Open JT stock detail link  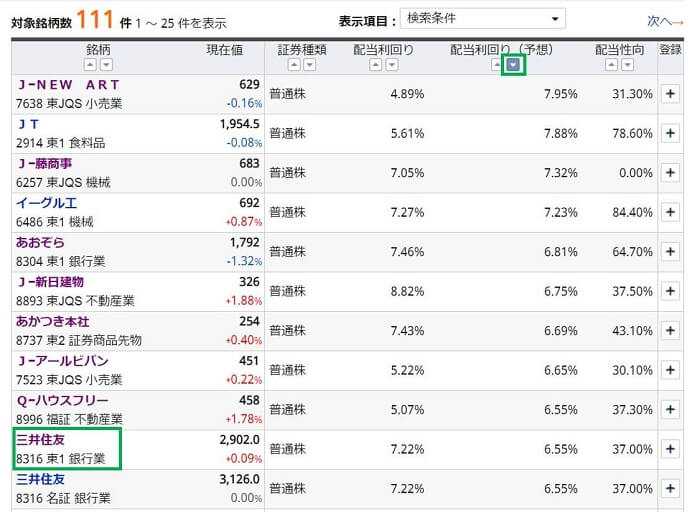coord(28,124)
